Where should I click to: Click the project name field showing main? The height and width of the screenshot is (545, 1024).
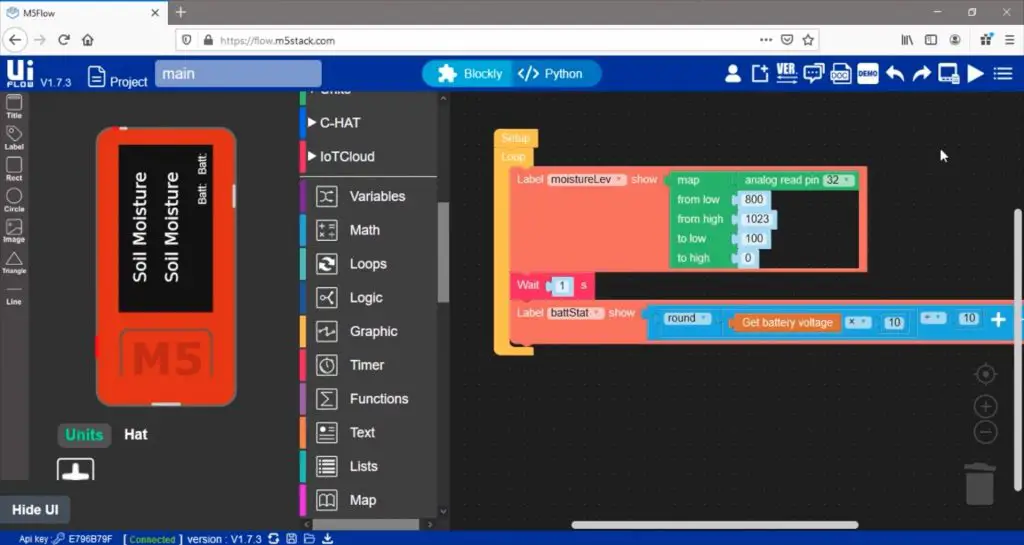pos(238,74)
